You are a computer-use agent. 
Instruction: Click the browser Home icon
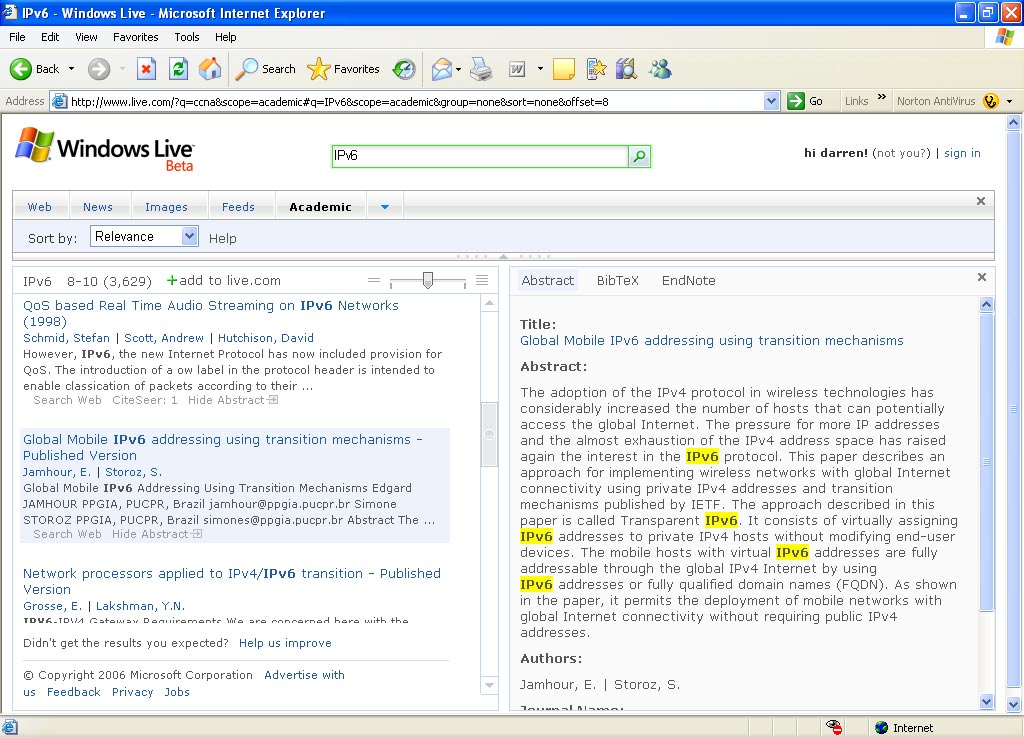(x=210, y=69)
